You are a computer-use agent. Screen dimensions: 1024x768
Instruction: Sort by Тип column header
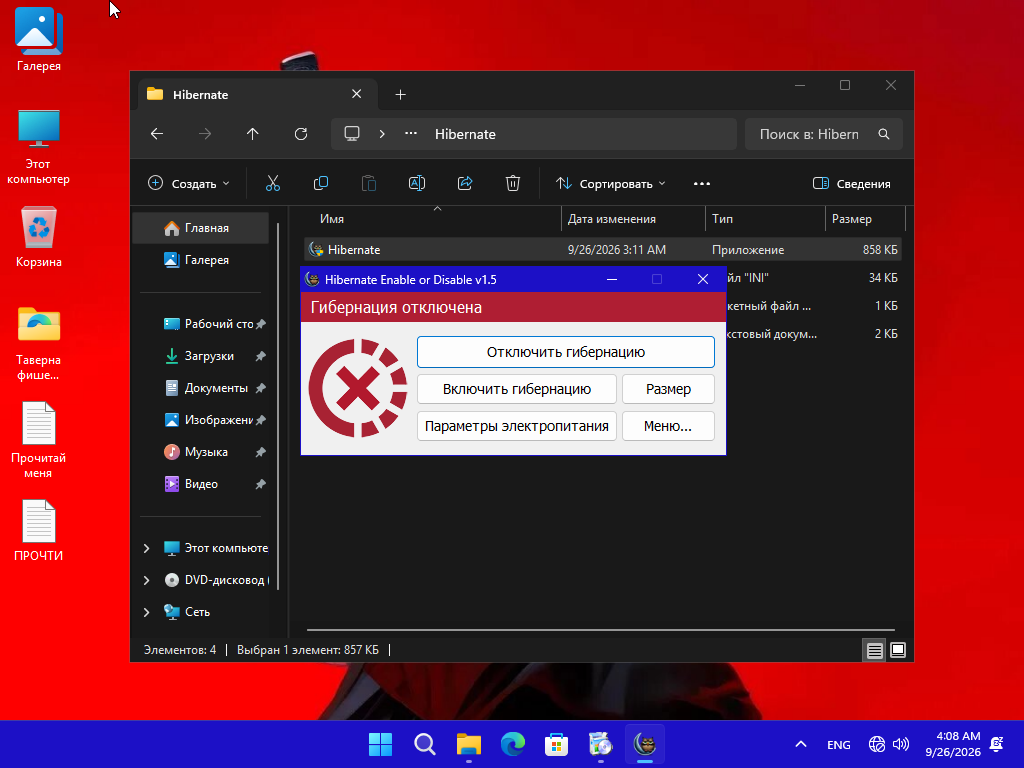pyautogui.click(x=765, y=219)
